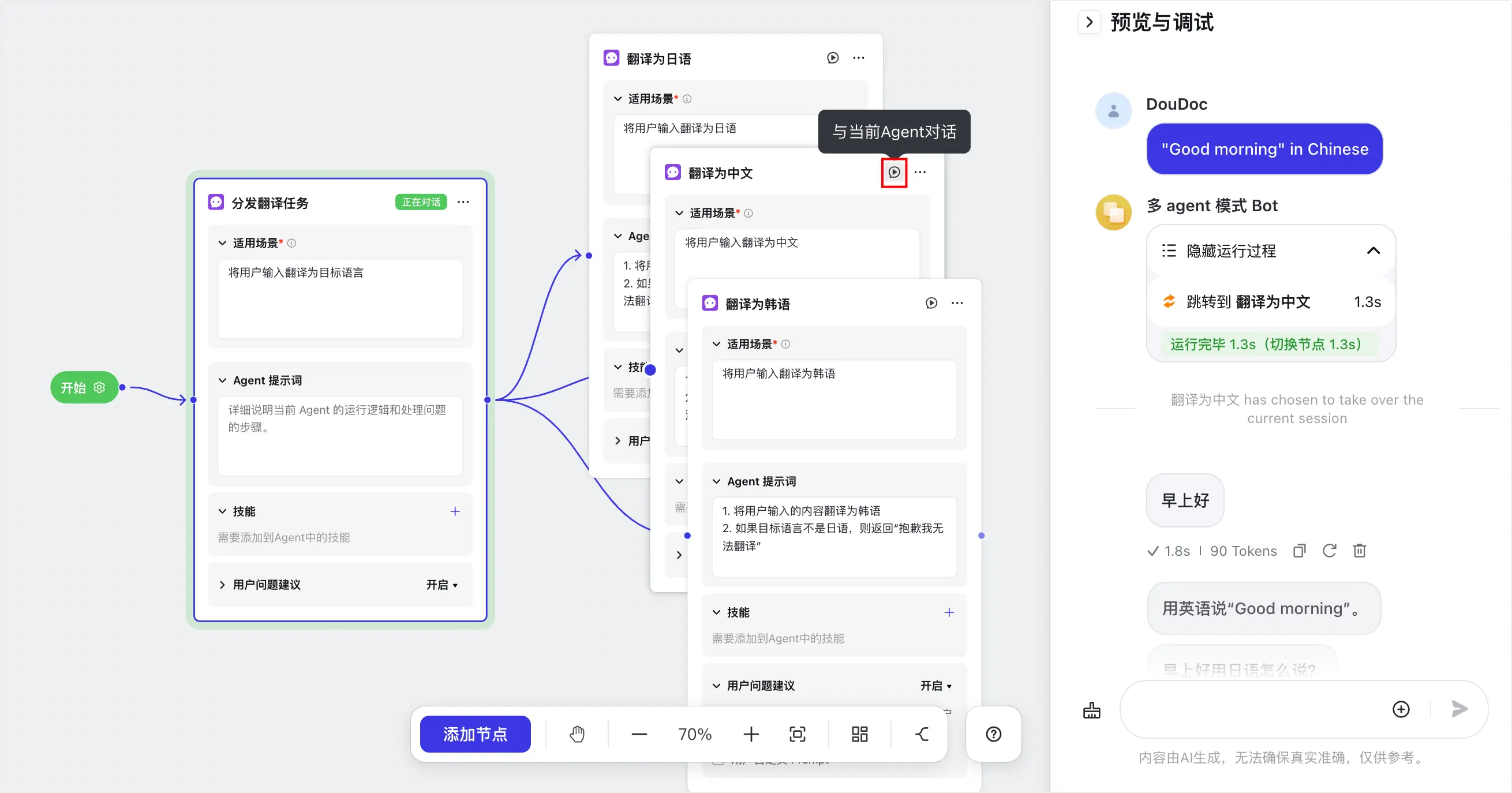This screenshot has width=1512, height=793.
Task: Click the zoom-to-fit canvas icon
Action: [x=798, y=734]
